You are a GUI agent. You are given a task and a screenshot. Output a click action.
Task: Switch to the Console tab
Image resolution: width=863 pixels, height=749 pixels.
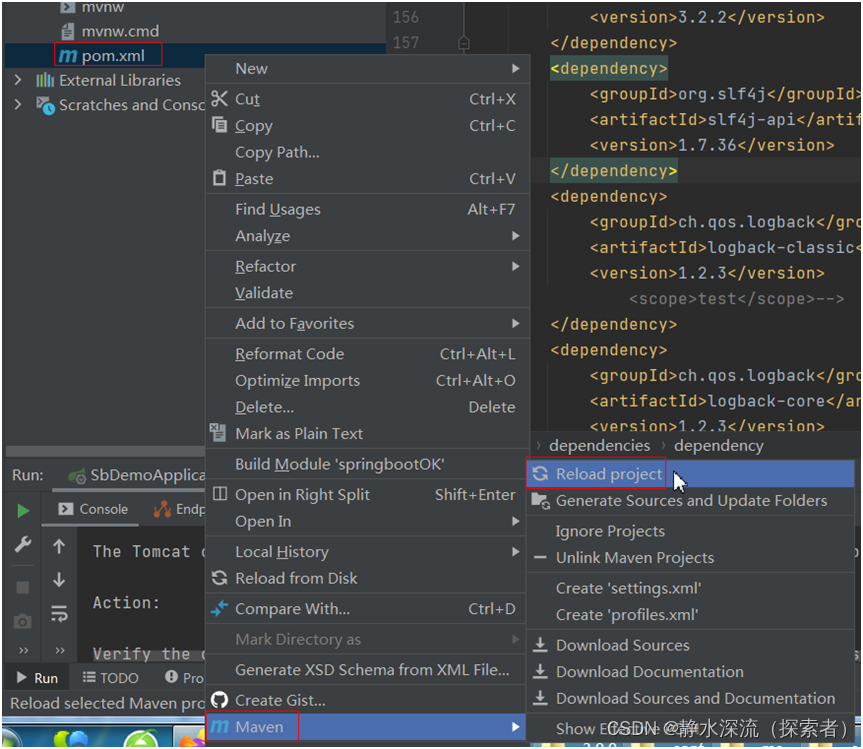tap(94, 509)
